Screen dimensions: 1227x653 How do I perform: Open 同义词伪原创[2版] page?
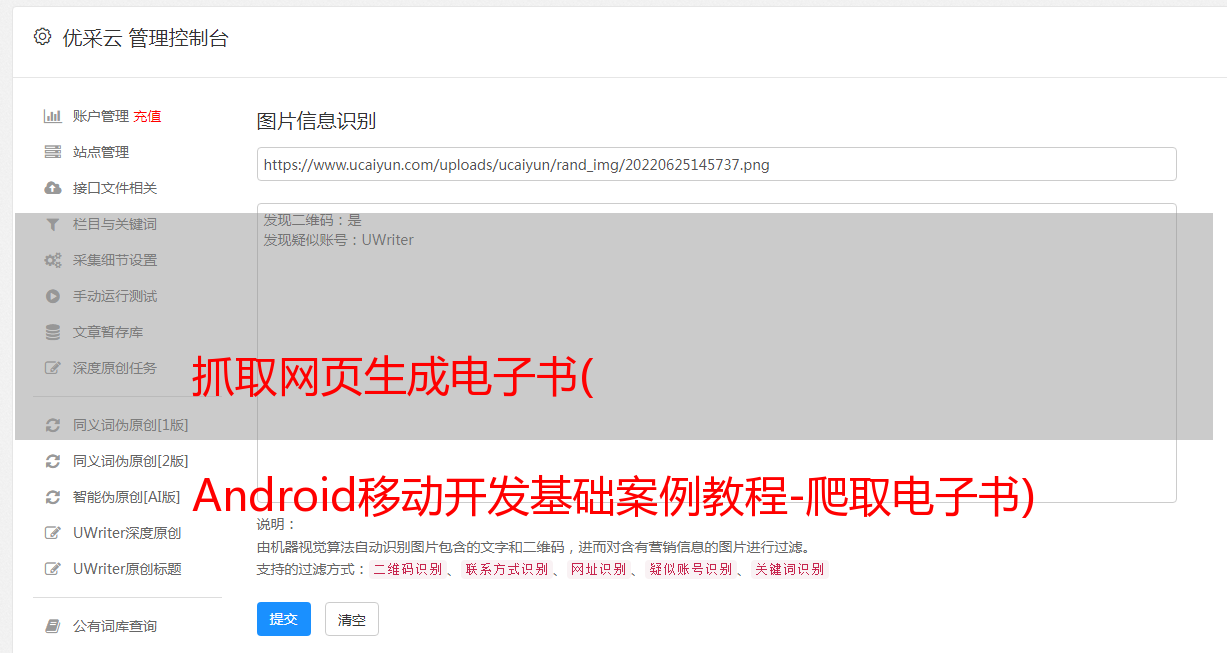pyautogui.click(x=130, y=461)
